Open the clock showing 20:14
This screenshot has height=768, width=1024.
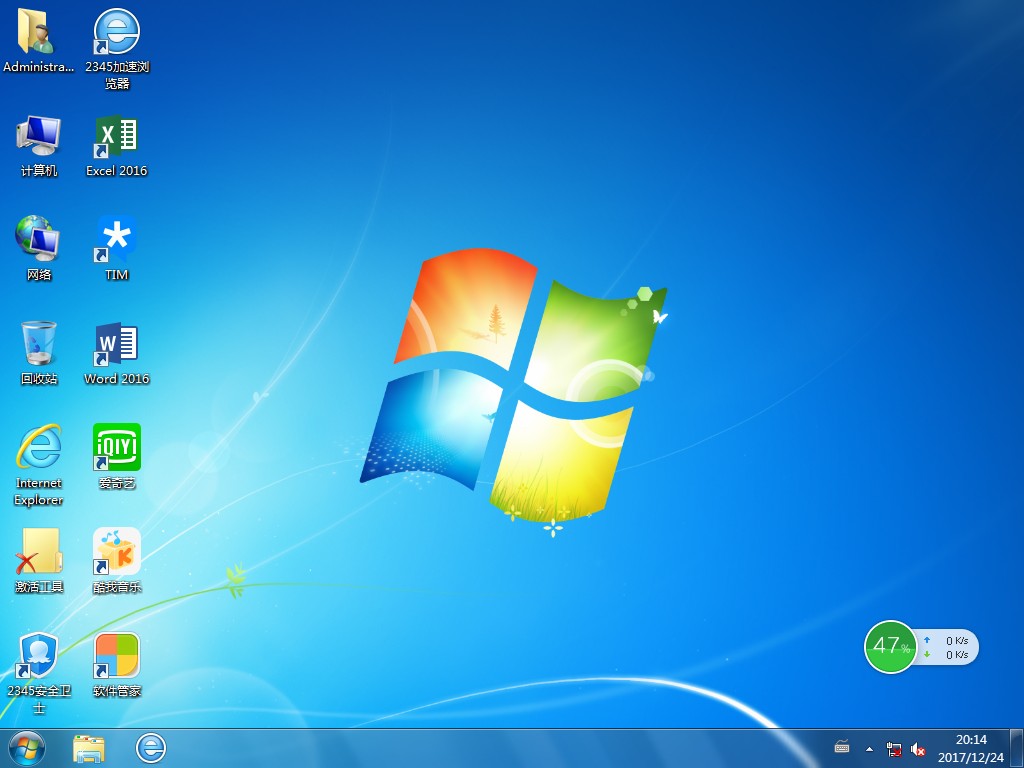tap(971, 748)
